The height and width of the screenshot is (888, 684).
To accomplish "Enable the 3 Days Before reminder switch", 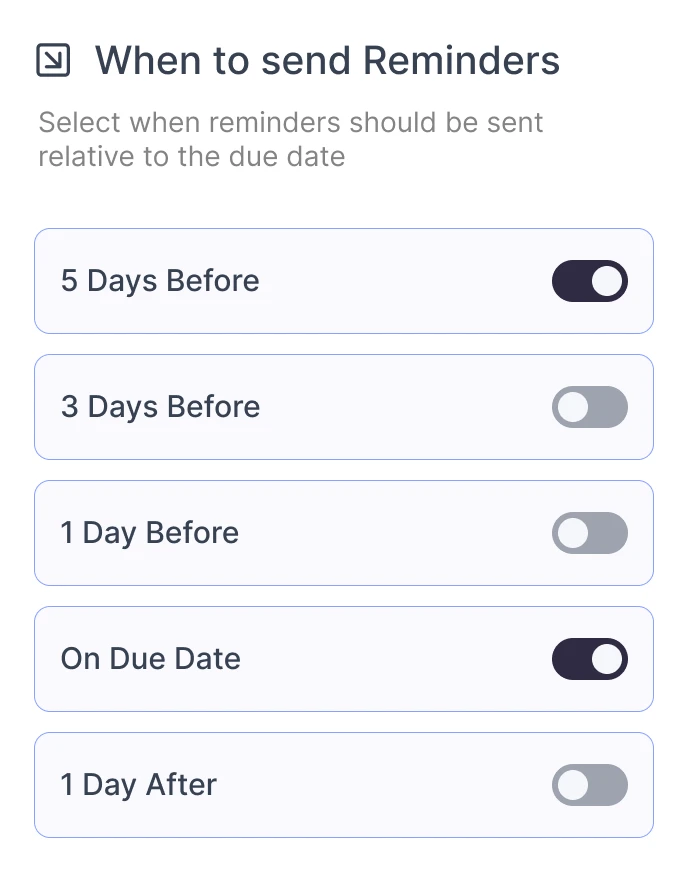I will click(x=589, y=407).
